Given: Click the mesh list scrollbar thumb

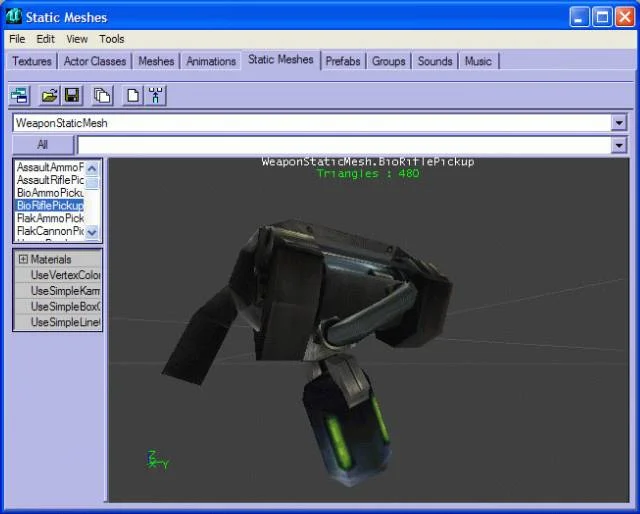Looking at the screenshot, I should [x=92, y=183].
